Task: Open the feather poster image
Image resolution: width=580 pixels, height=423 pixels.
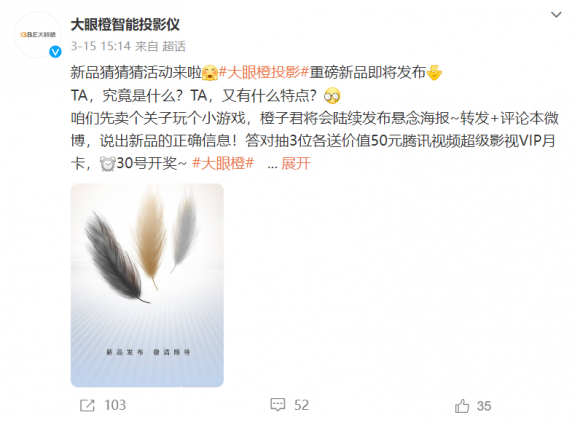Action: (x=147, y=285)
